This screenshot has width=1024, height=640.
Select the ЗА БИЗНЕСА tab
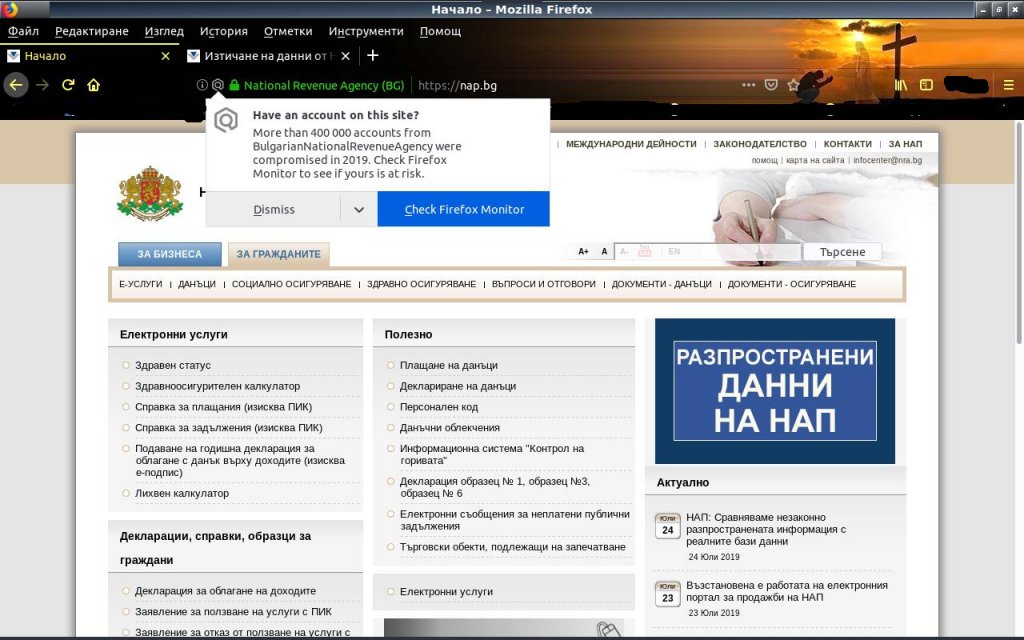[170, 254]
